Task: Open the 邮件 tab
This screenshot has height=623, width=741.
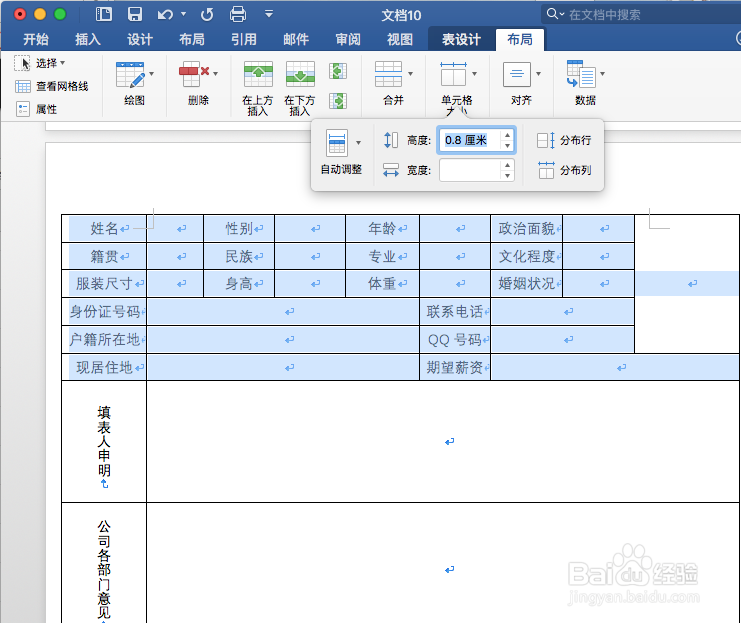Action: click(296, 39)
